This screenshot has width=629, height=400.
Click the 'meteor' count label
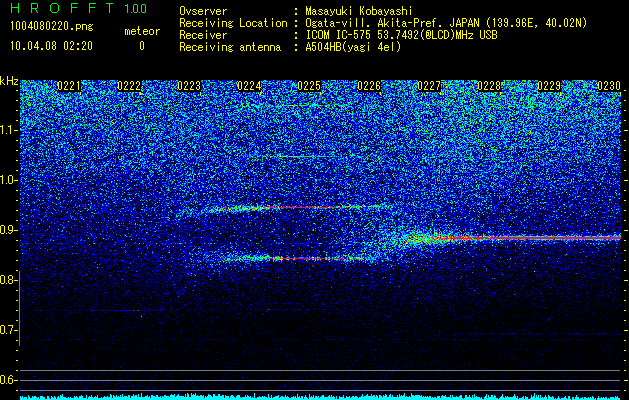(x=142, y=31)
